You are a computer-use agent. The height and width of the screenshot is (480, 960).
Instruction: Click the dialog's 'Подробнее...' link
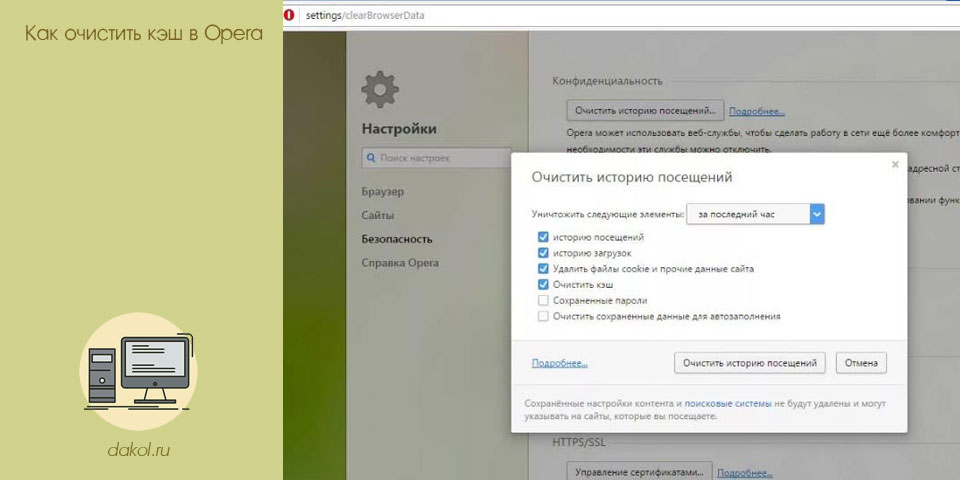(560, 363)
